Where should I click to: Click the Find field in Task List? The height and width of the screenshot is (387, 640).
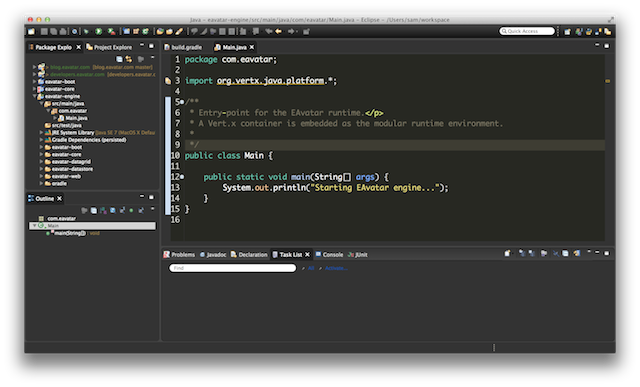coord(232,268)
